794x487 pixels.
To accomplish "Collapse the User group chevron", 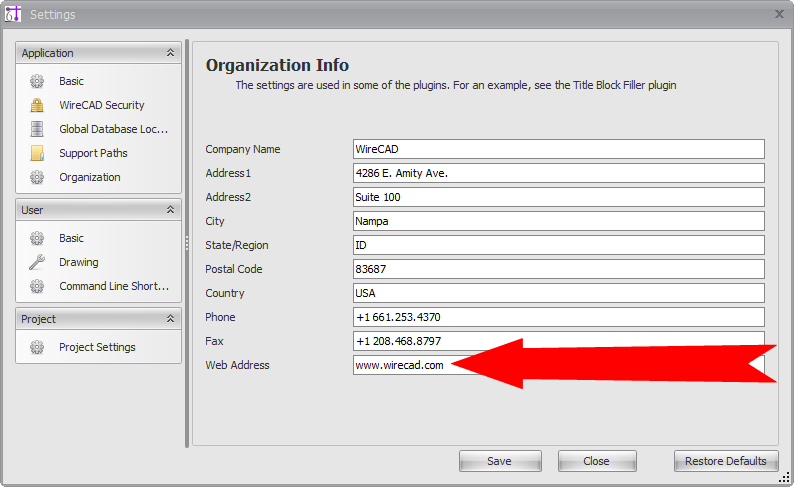I will click(171, 210).
